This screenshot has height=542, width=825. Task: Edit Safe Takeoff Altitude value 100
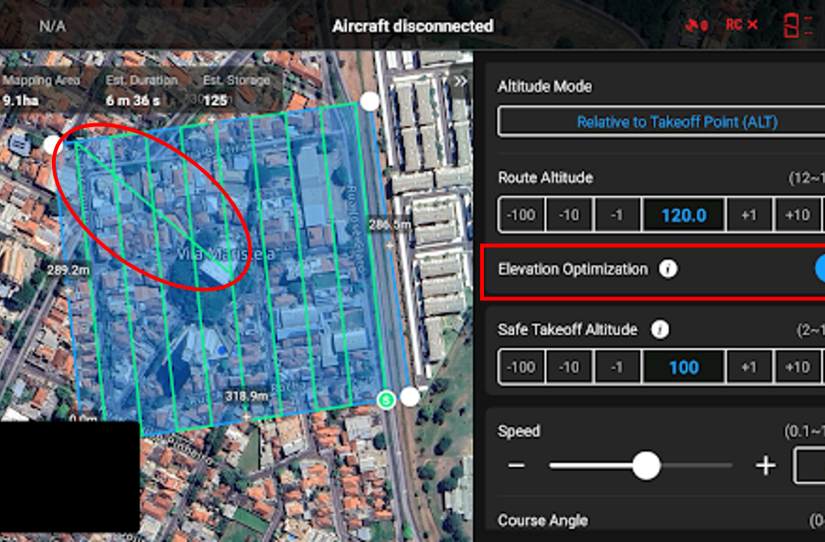tap(683, 367)
